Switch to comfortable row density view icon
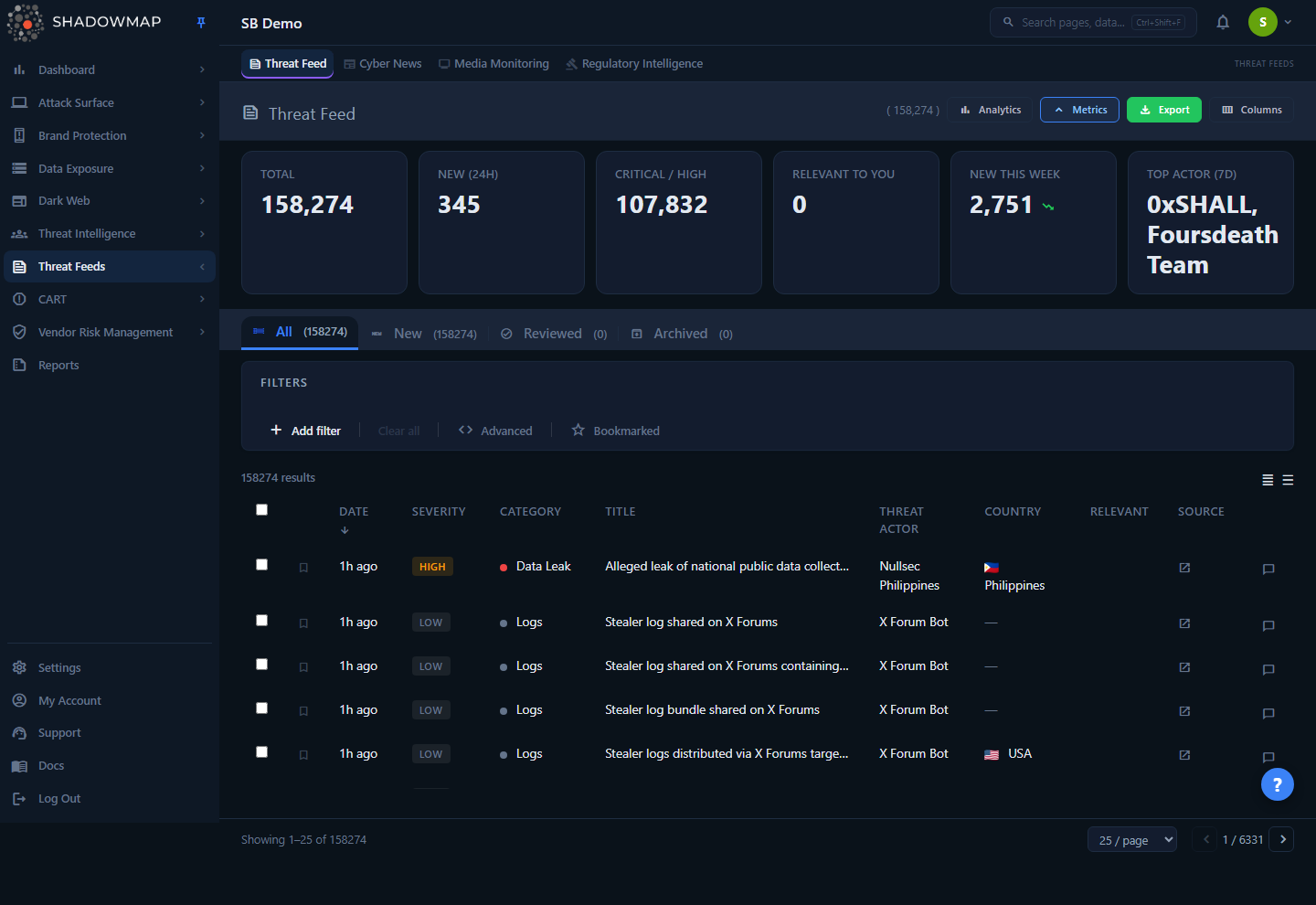1316x905 pixels. (1288, 480)
